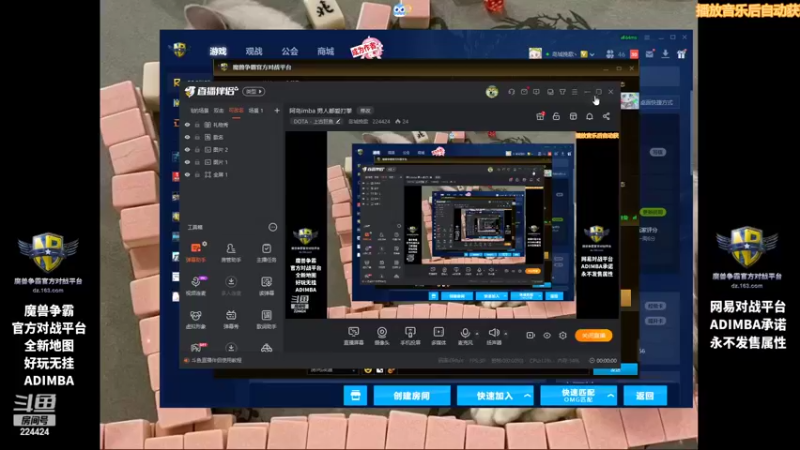Open the video co-stream tool with purple badge

[195, 286]
